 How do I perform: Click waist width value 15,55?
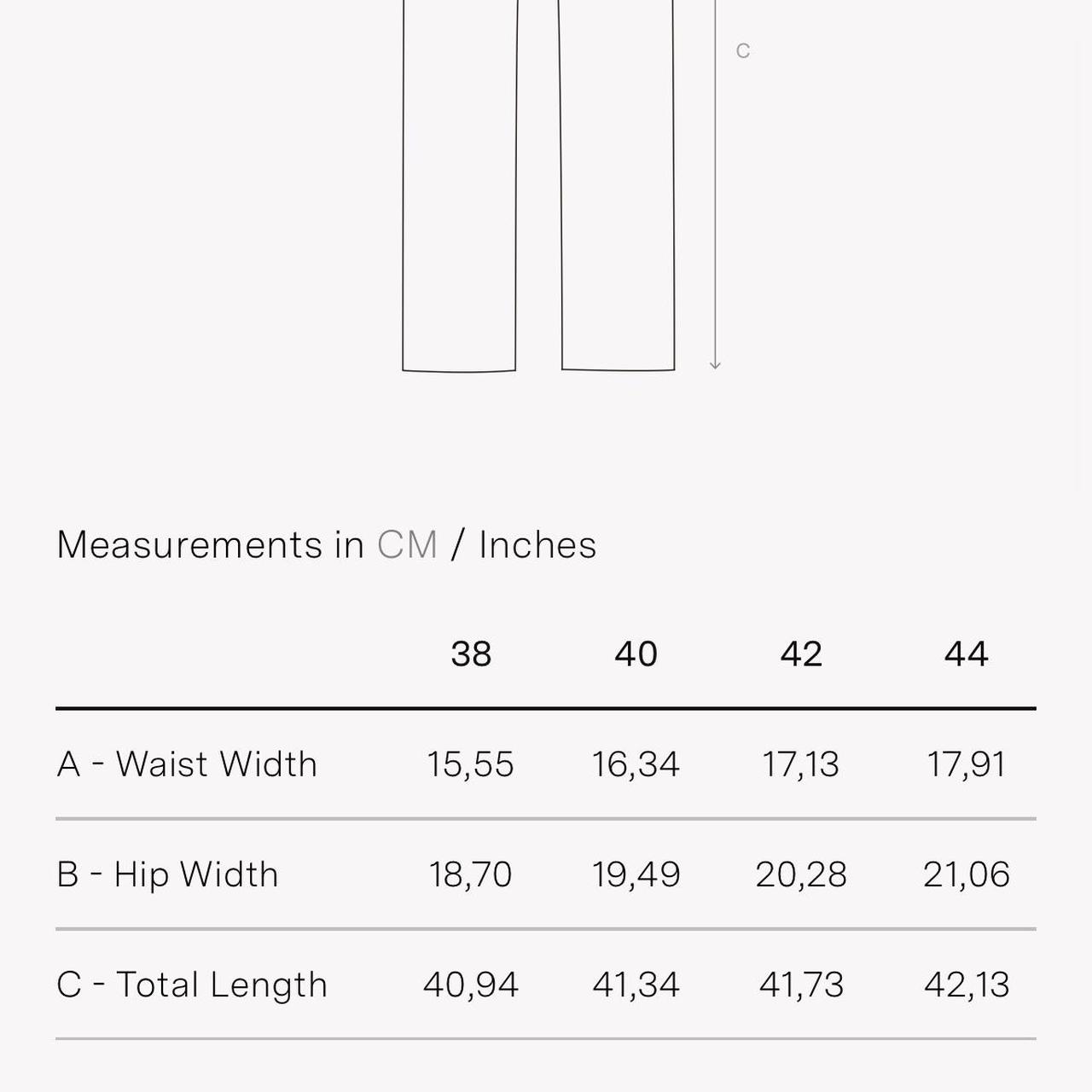471,764
